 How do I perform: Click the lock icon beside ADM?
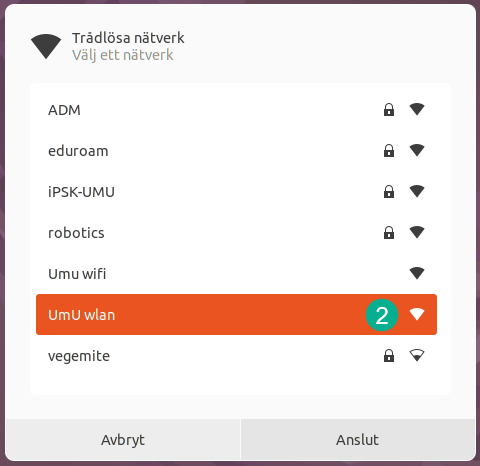coord(389,110)
